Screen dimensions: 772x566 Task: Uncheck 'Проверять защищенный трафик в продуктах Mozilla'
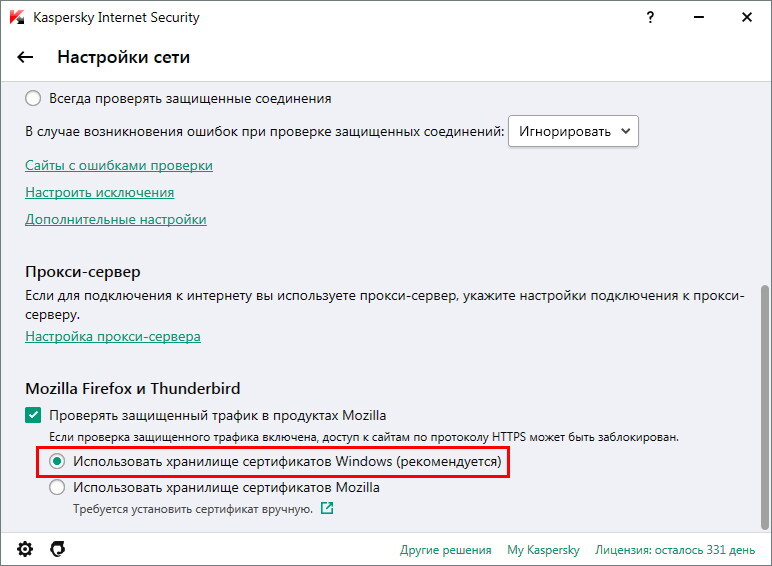pos(33,415)
